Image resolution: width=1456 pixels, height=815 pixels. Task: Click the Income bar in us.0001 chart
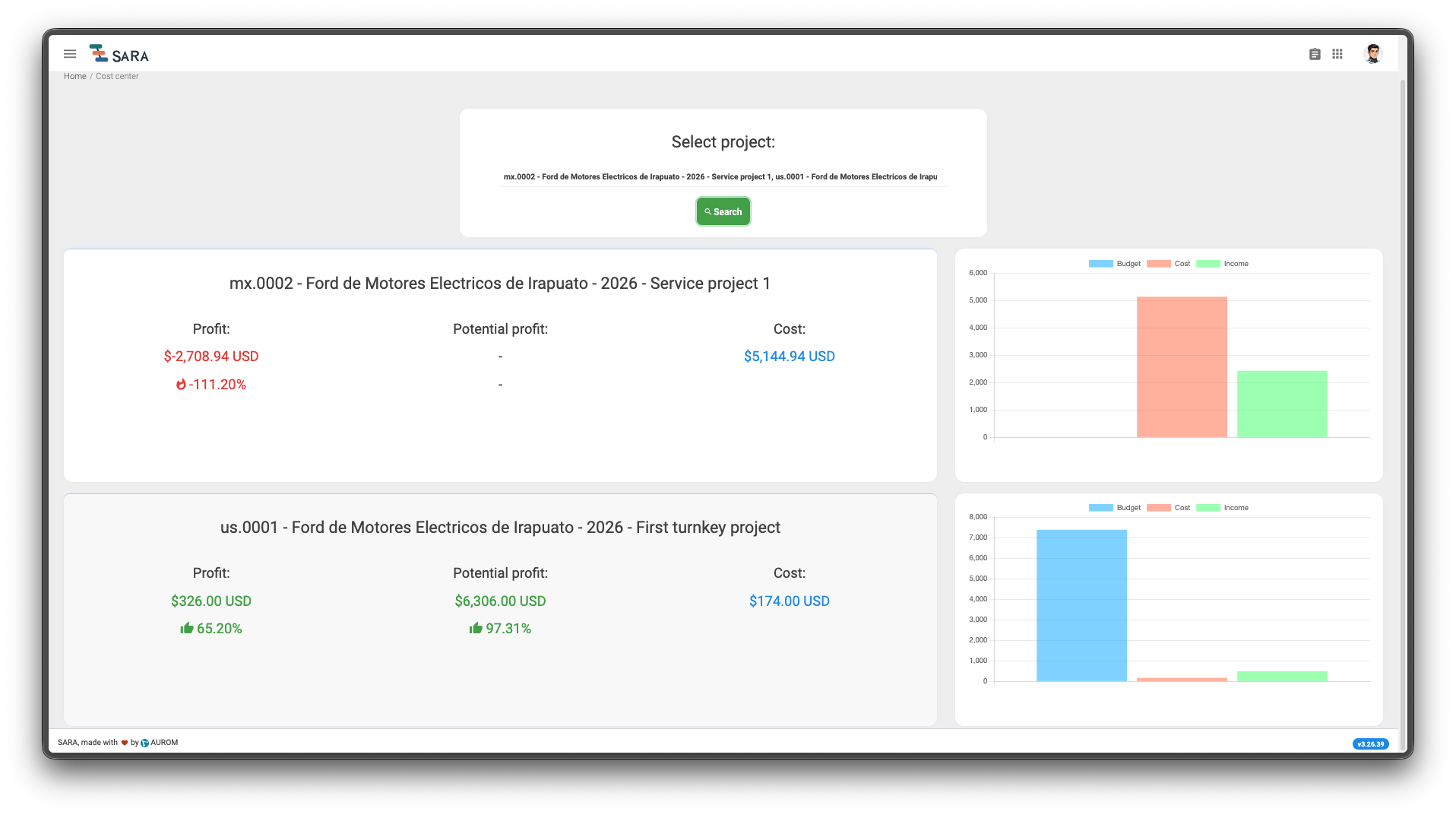[1282, 676]
